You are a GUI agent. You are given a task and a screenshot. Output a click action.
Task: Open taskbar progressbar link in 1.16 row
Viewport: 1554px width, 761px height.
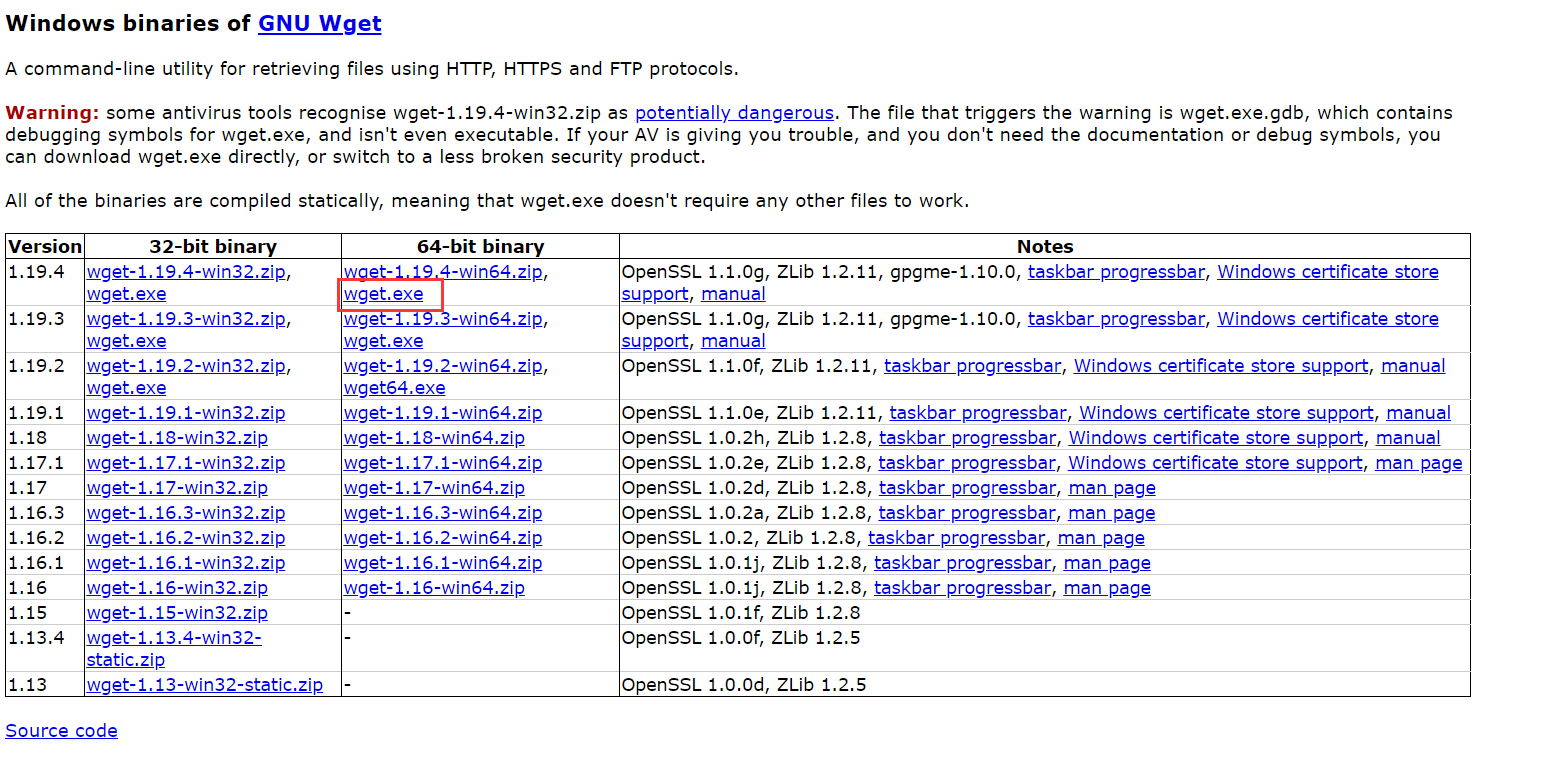pos(963,588)
